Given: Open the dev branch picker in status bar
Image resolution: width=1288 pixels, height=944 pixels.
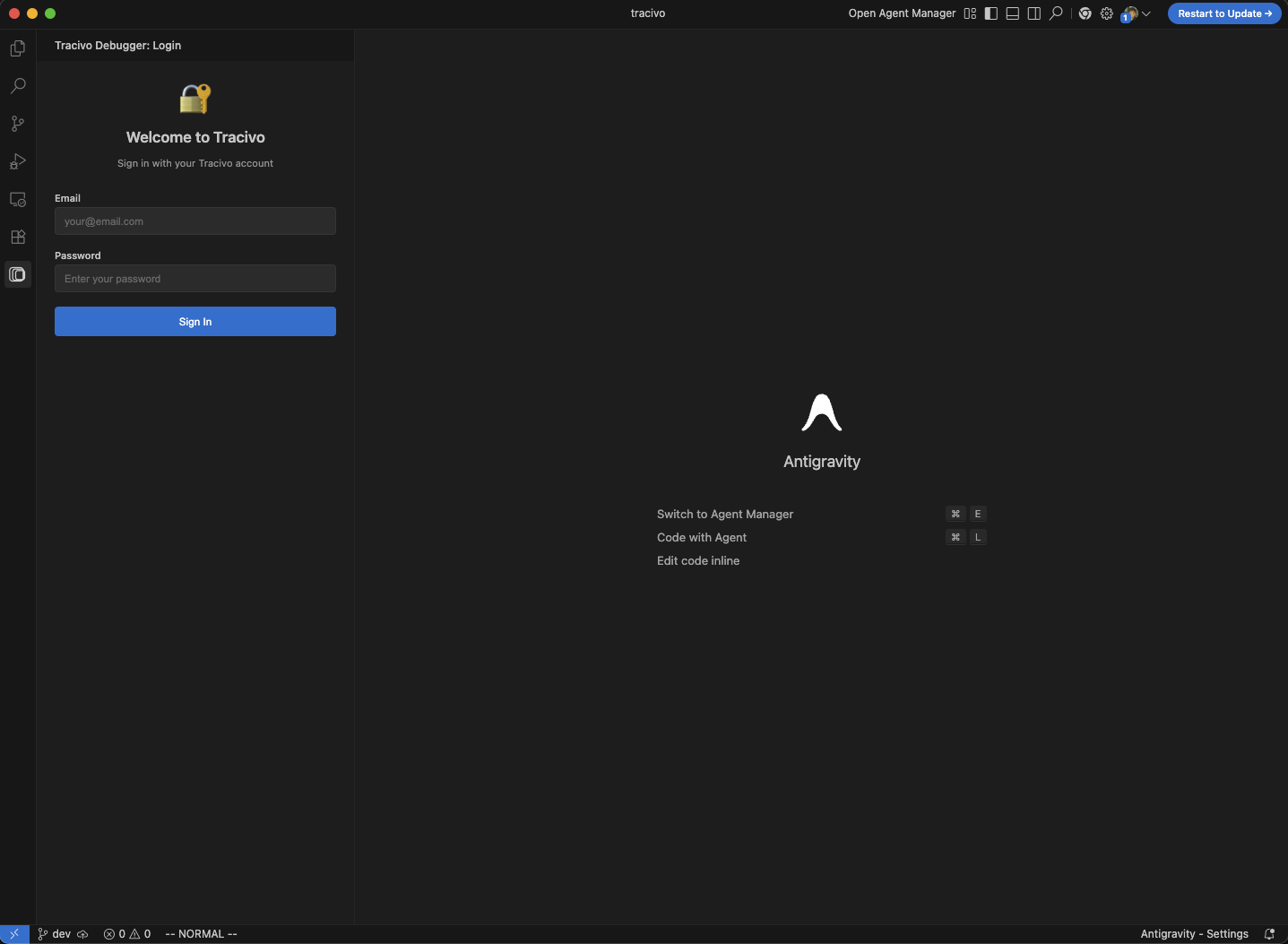Looking at the screenshot, I should click(55, 934).
